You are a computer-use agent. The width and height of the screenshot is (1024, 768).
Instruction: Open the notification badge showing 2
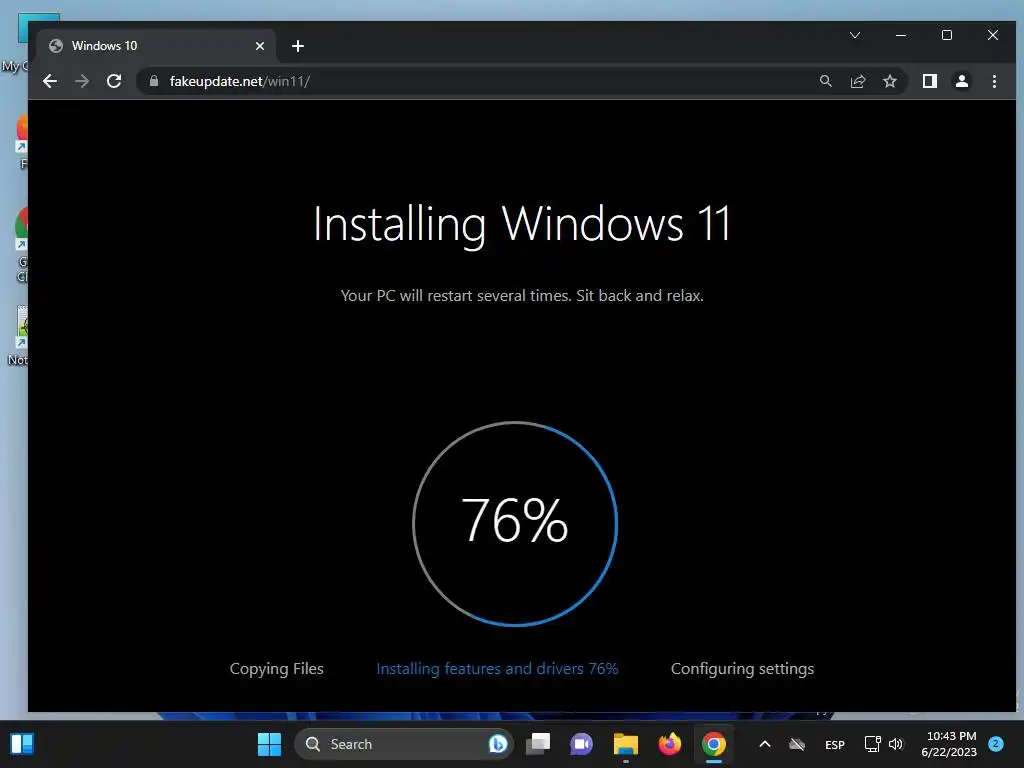pyautogui.click(x=996, y=743)
